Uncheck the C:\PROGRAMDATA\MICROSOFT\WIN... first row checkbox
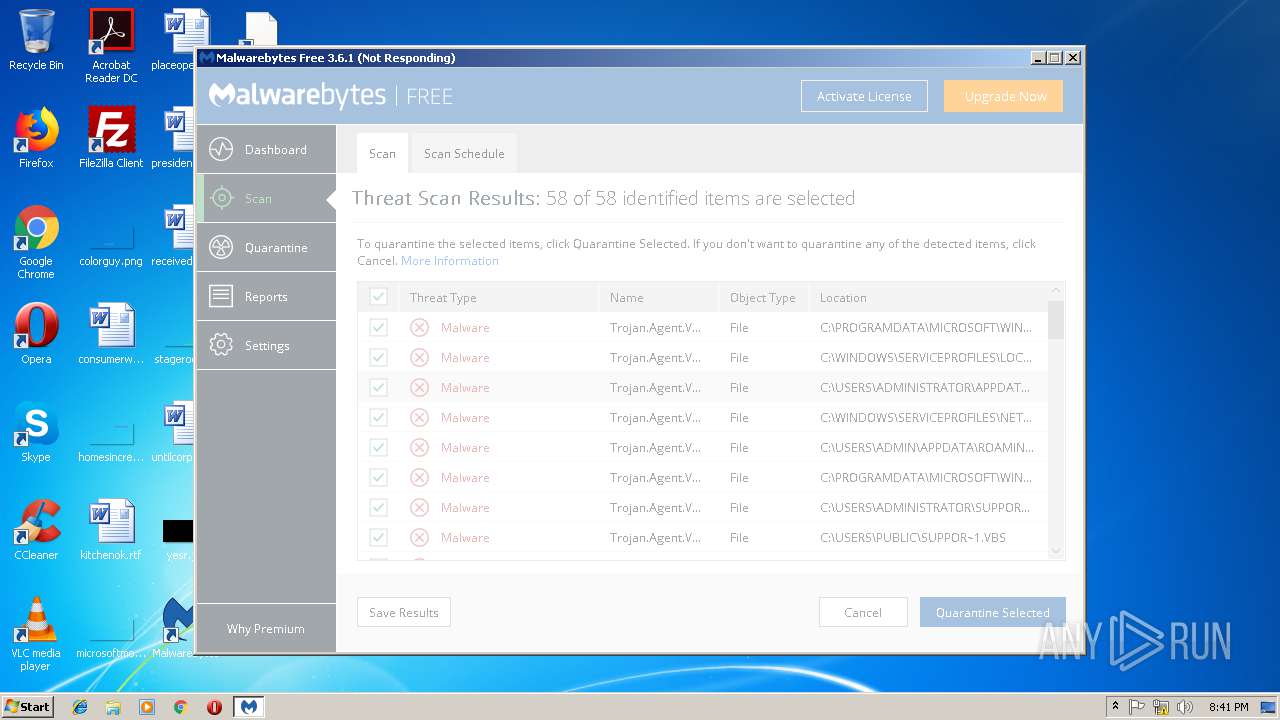The height and width of the screenshot is (720, 1280). pos(378,327)
